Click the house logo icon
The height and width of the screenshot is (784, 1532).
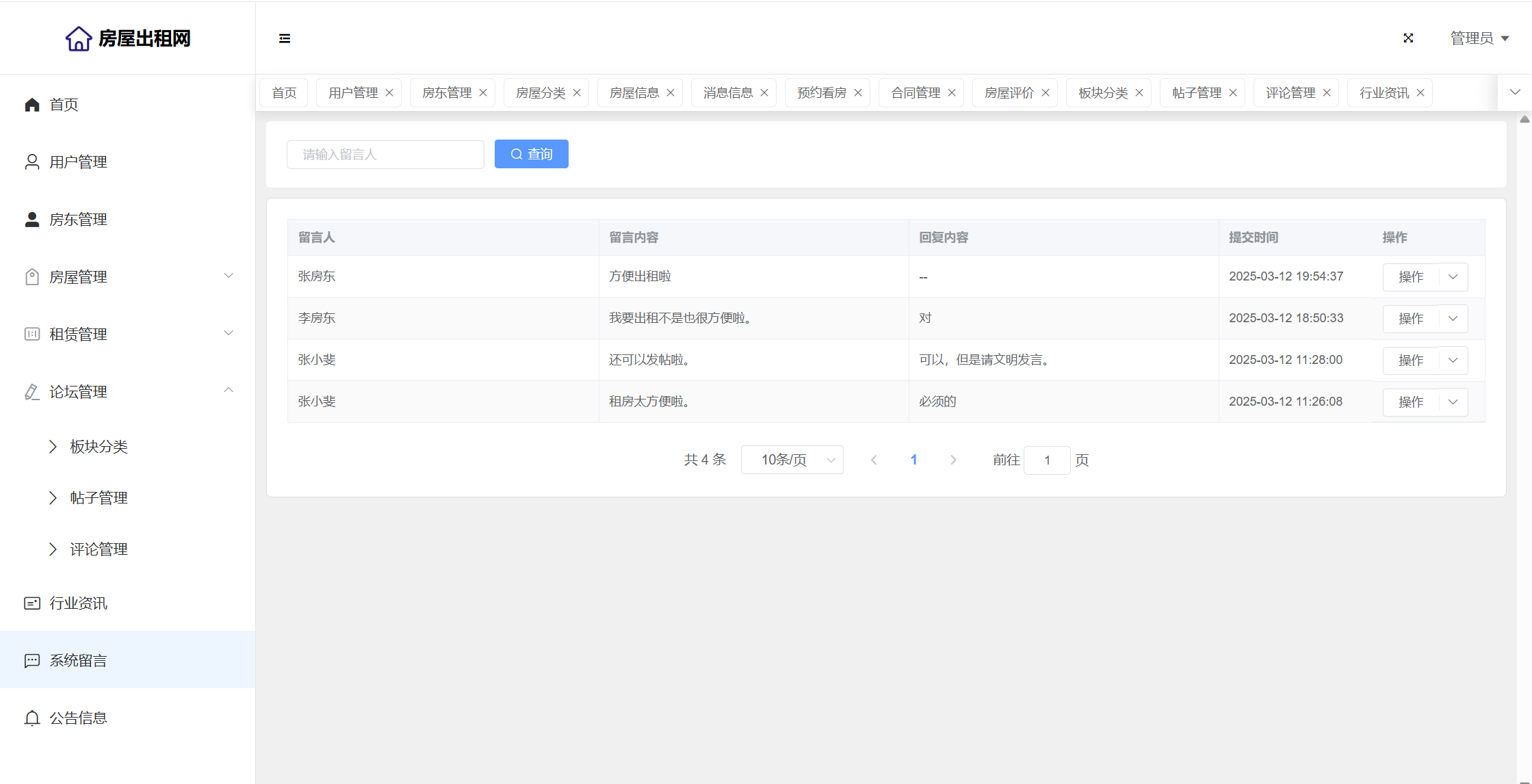coord(78,38)
